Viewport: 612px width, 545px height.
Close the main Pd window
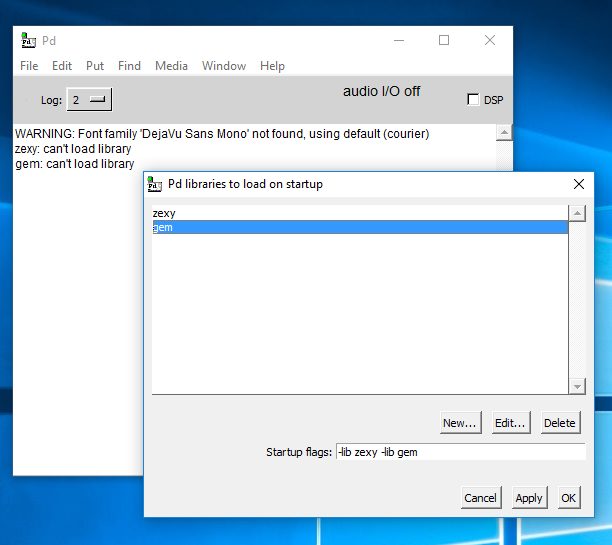click(490, 40)
